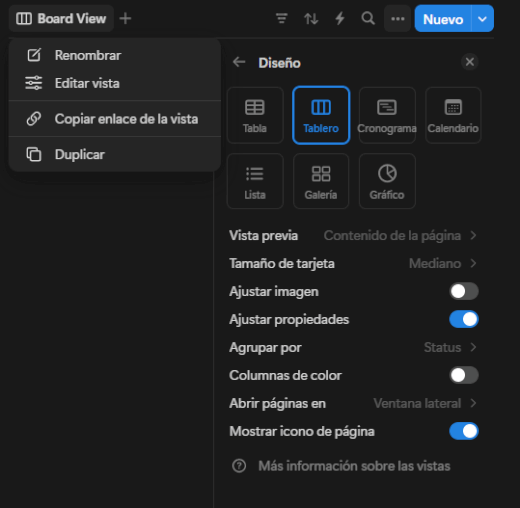This screenshot has height=508, width=520.
Task: Select the Cronograma layout
Action: [387, 115]
